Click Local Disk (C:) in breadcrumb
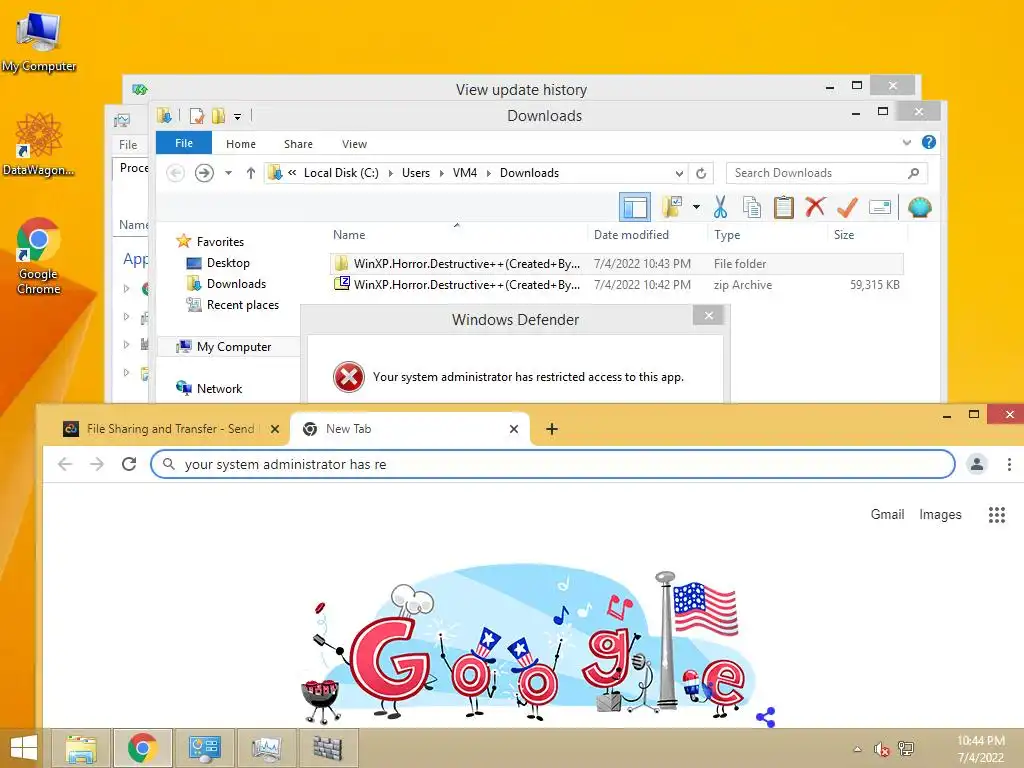 tap(341, 173)
